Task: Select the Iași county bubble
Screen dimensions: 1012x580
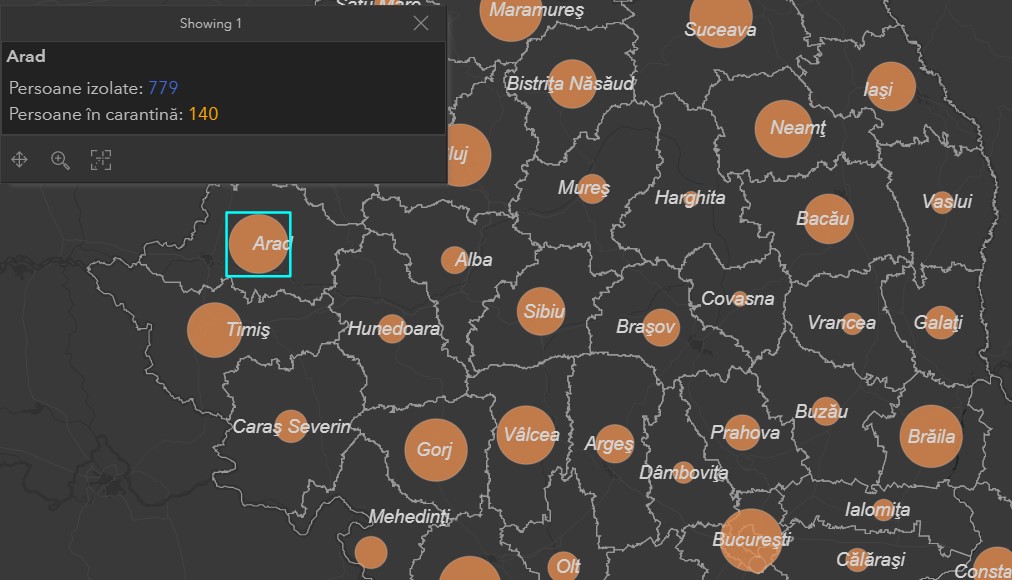Action: coord(890,88)
